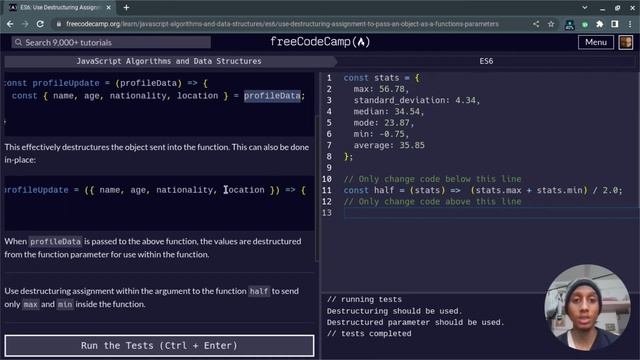Click the 'max: 56.78,' line
This screenshot has height=360, width=640.
tap(381, 89)
